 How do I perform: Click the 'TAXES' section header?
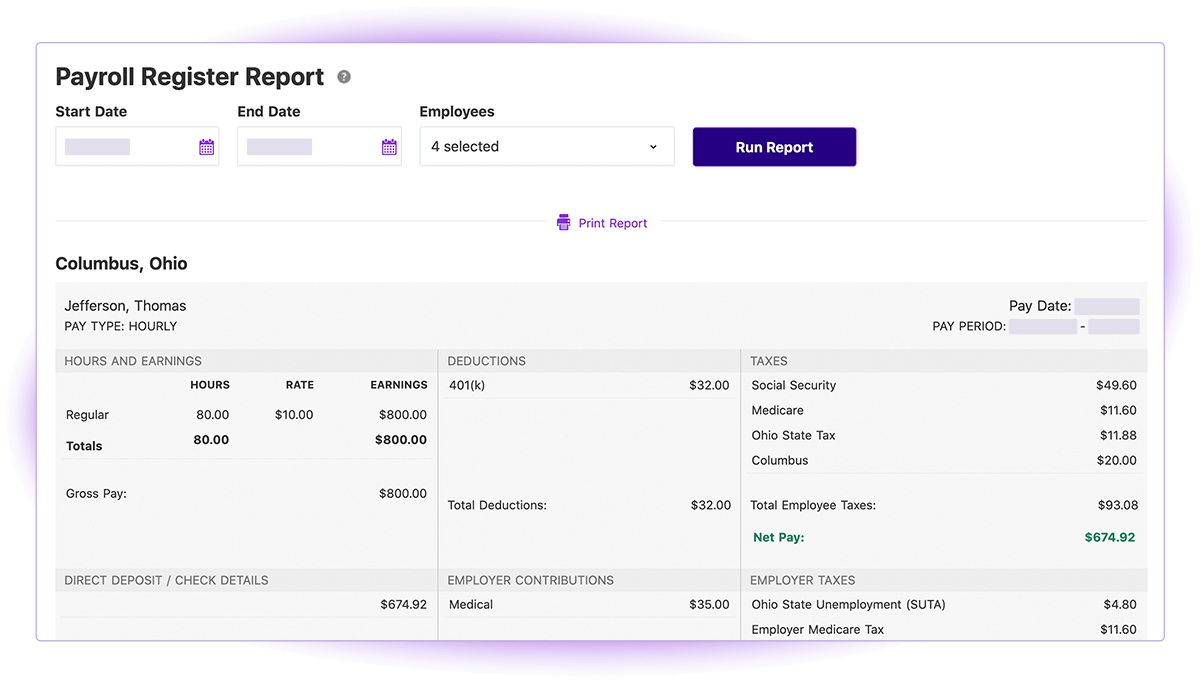click(769, 361)
